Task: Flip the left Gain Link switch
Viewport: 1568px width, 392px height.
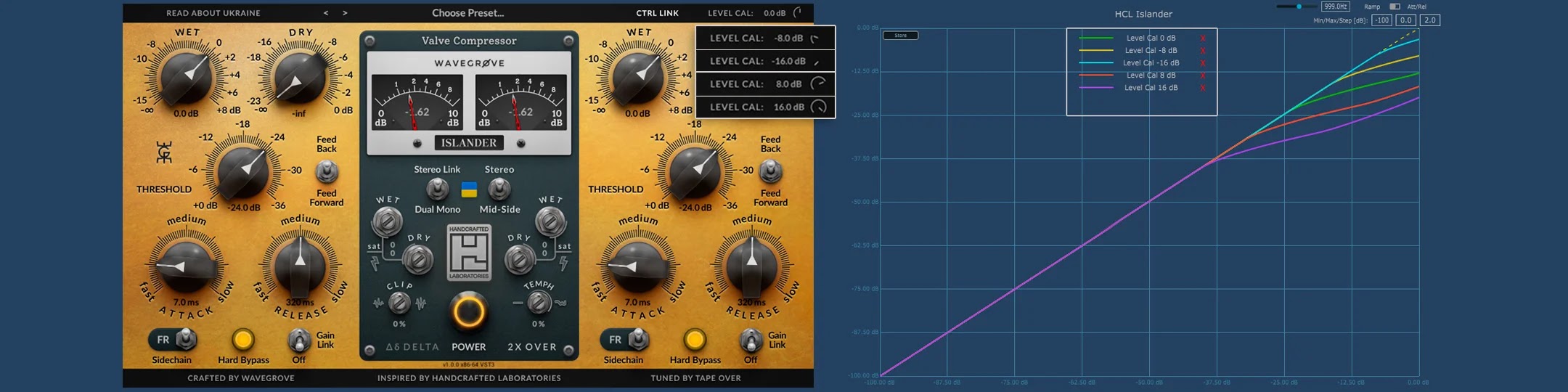Action: coord(299,339)
